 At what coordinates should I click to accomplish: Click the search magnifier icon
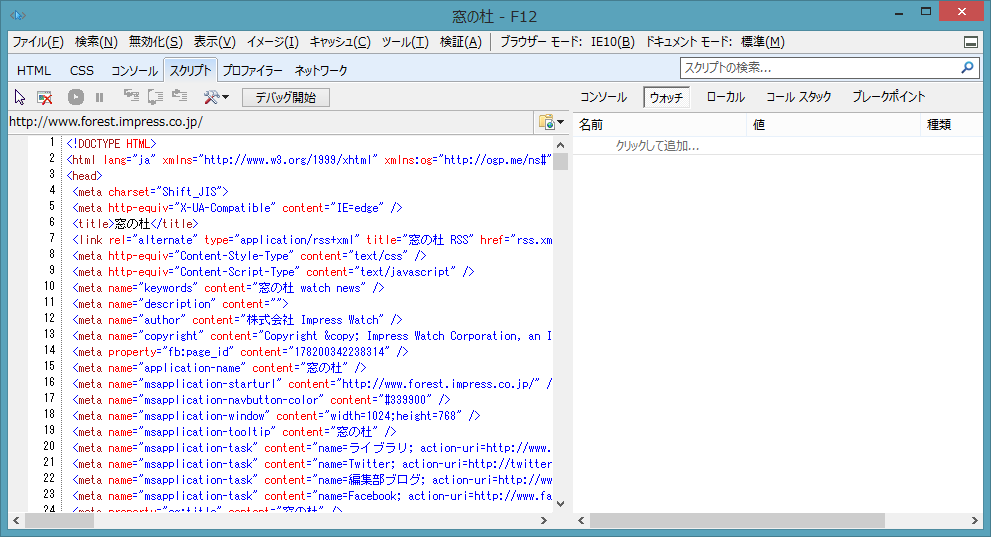[967, 67]
